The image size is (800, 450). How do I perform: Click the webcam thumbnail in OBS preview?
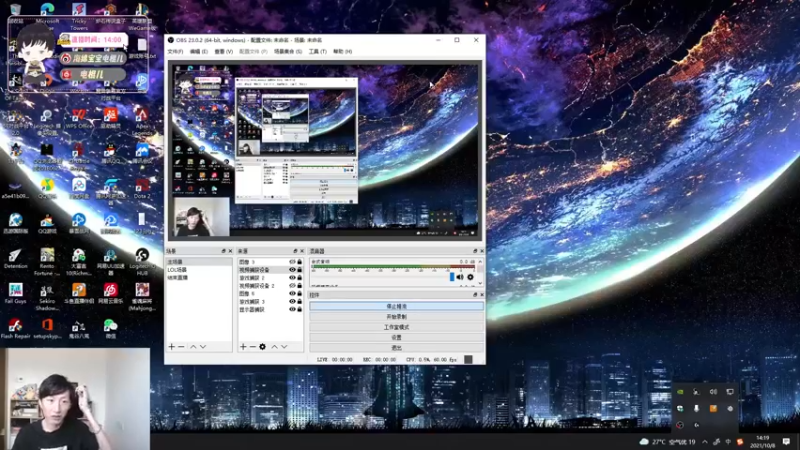coord(202,217)
